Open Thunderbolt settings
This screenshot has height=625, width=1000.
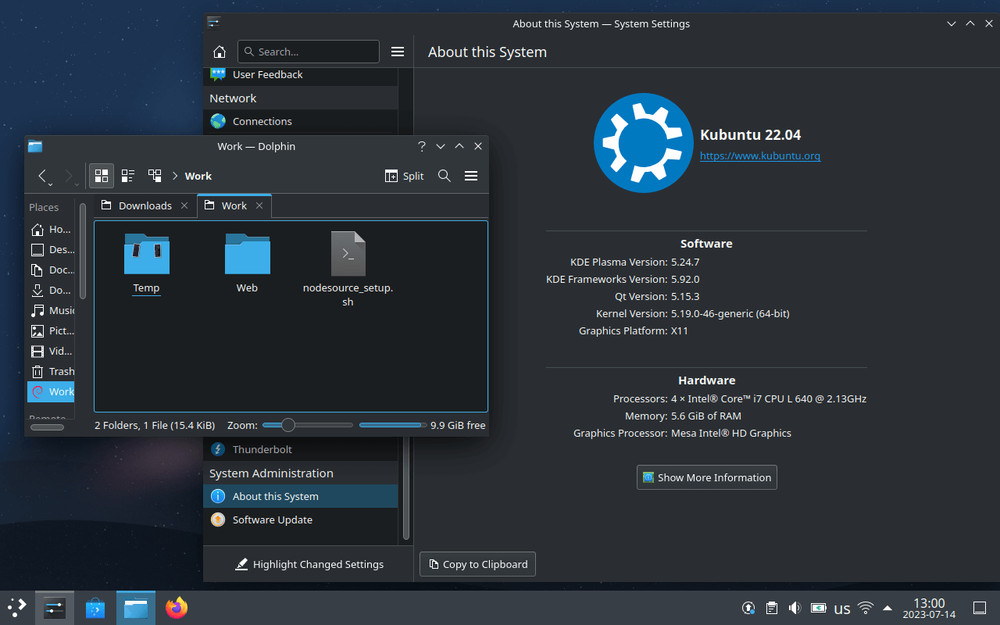click(300, 449)
